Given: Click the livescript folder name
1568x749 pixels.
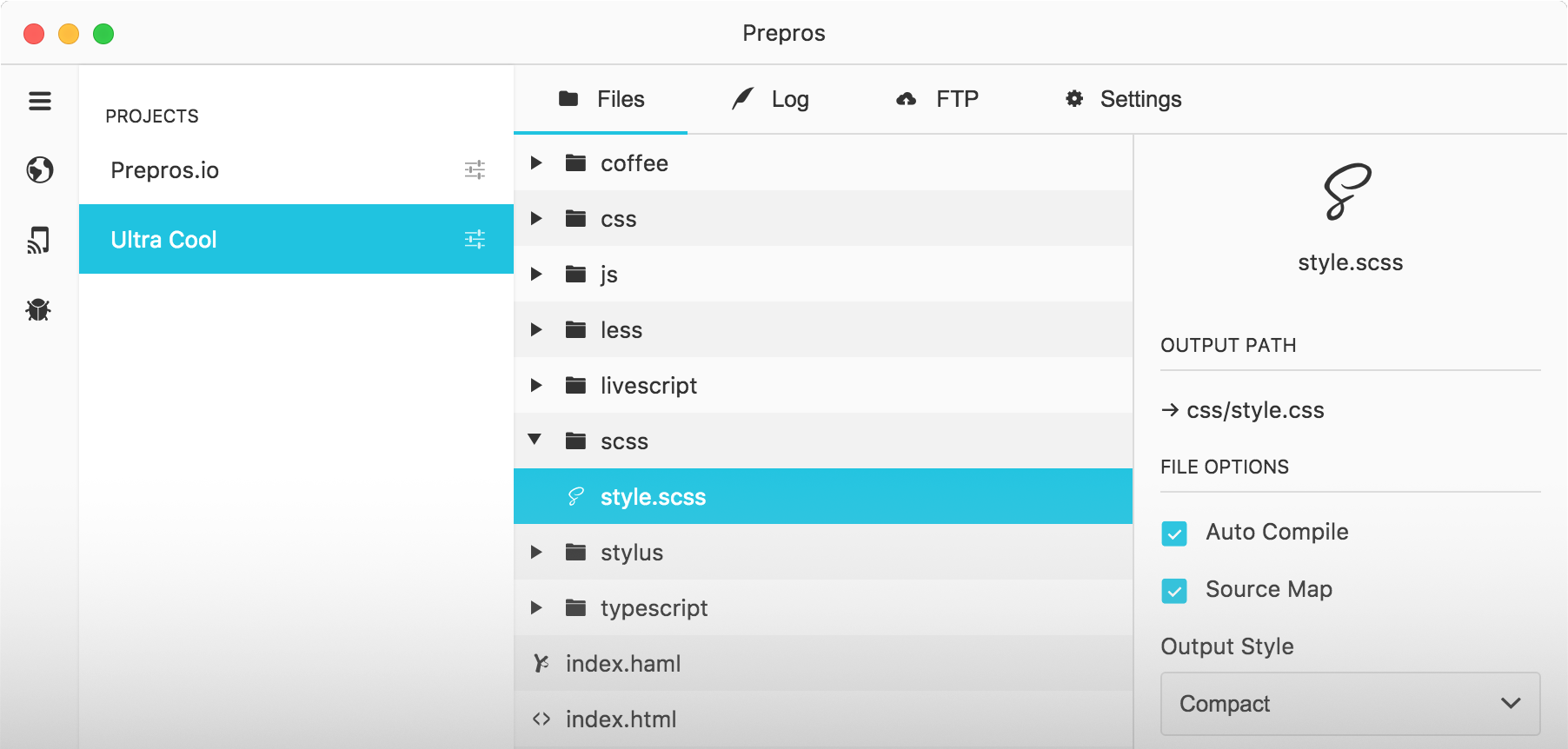Looking at the screenshot, I should tap(648, 386).
